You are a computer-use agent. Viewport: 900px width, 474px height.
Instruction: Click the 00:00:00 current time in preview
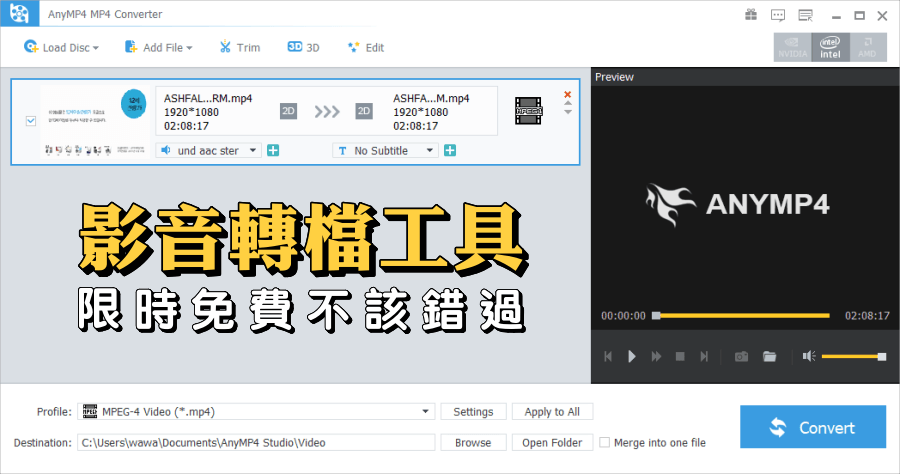point(623,316)
